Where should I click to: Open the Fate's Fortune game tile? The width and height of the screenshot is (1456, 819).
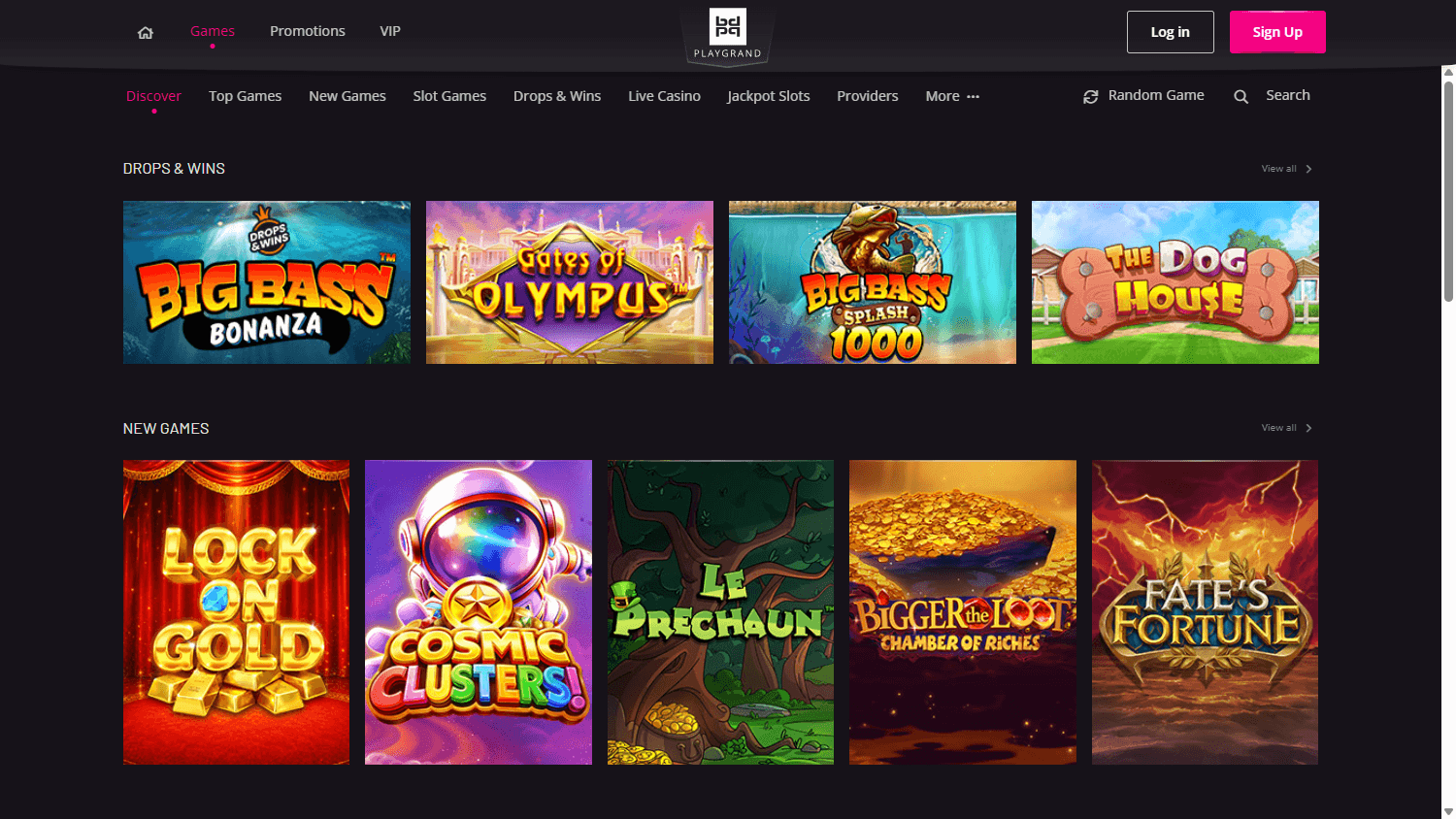click(x=1205, y=612)
